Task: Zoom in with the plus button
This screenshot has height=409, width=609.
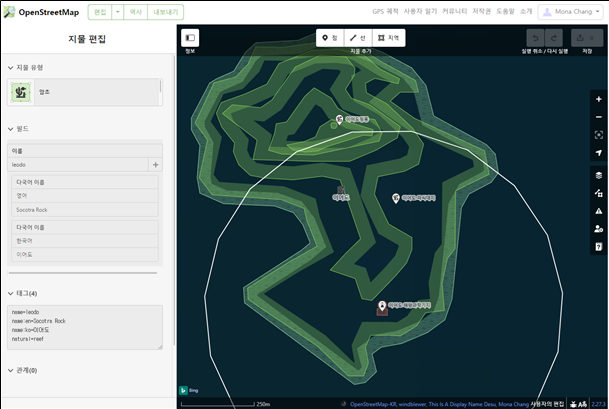Action: [x=599, y=99]
